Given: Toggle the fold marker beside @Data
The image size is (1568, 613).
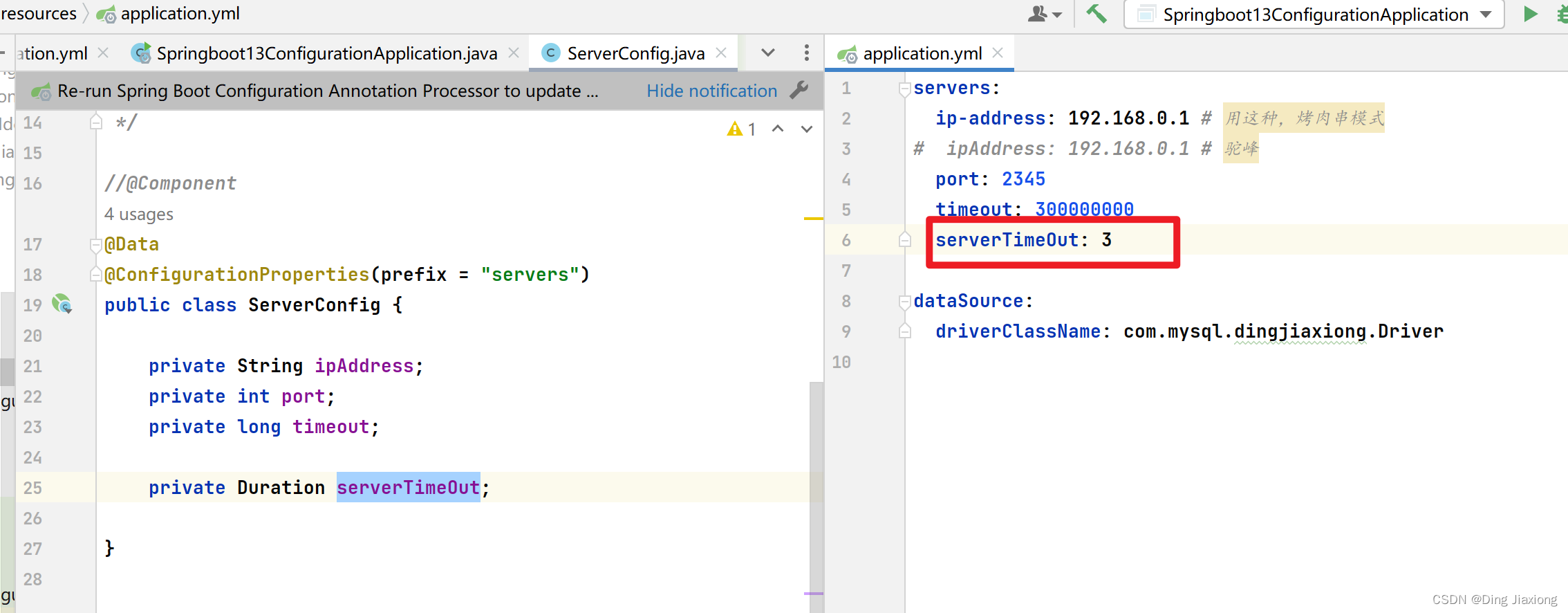Looking at the screenshot, I should click(96, 244).
